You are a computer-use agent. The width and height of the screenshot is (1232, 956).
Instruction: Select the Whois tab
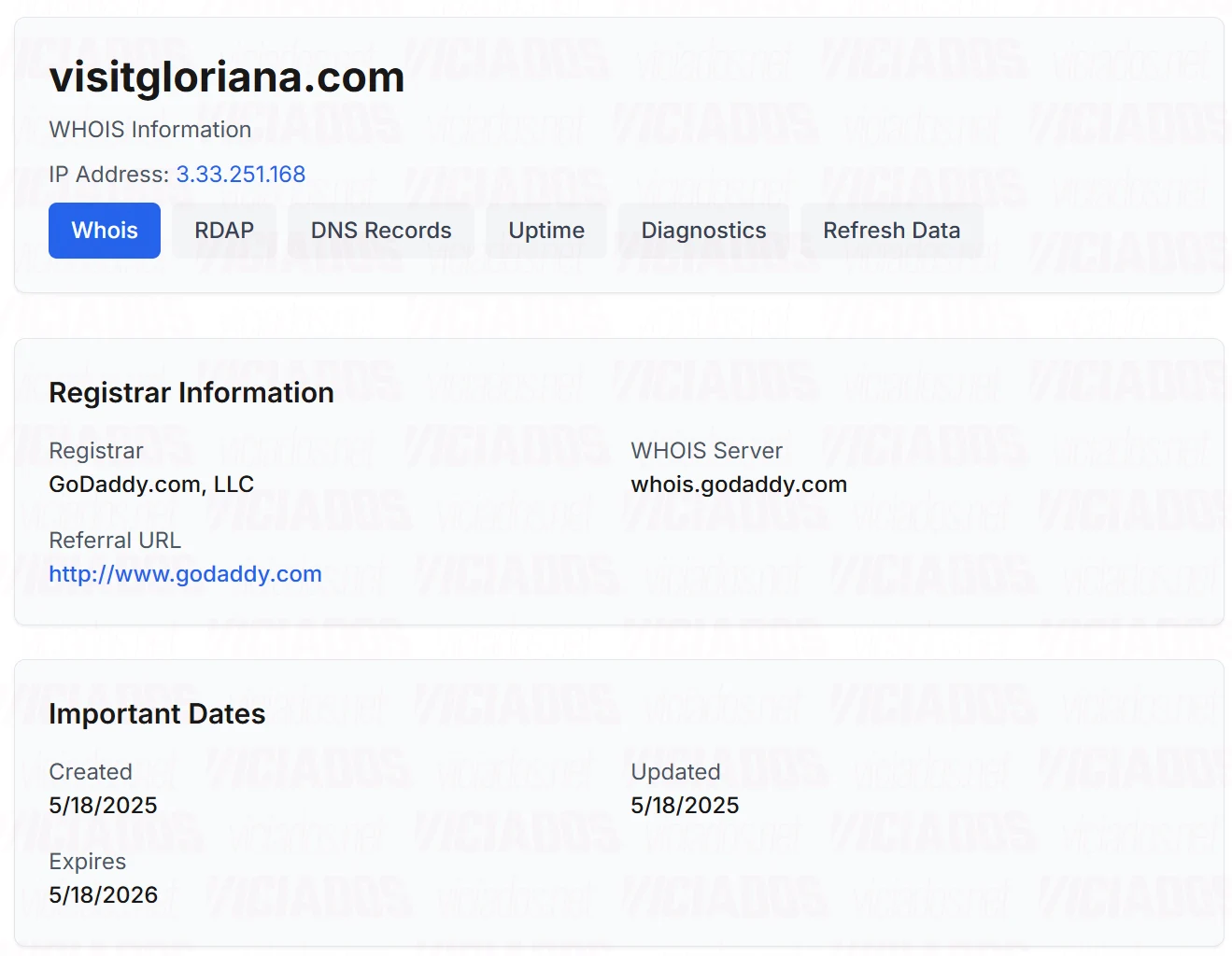(105, 231)
